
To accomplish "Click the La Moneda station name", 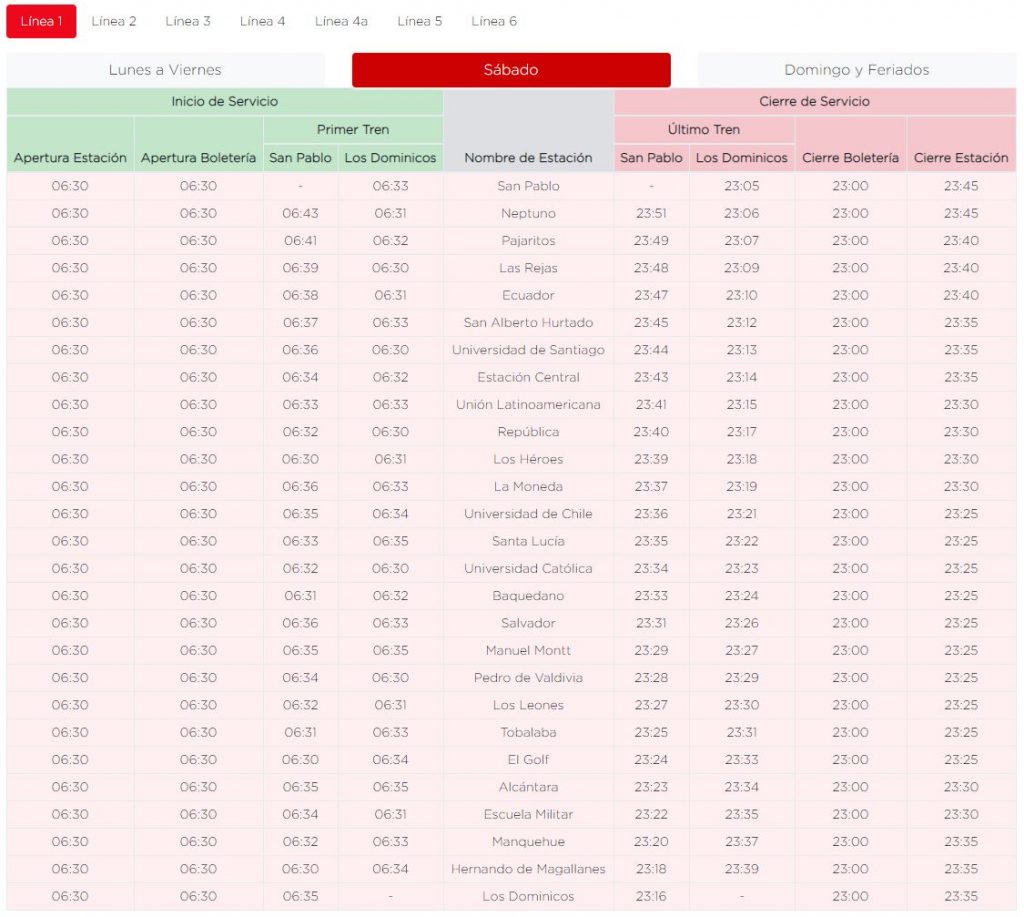I will click(x=528, y=487).
